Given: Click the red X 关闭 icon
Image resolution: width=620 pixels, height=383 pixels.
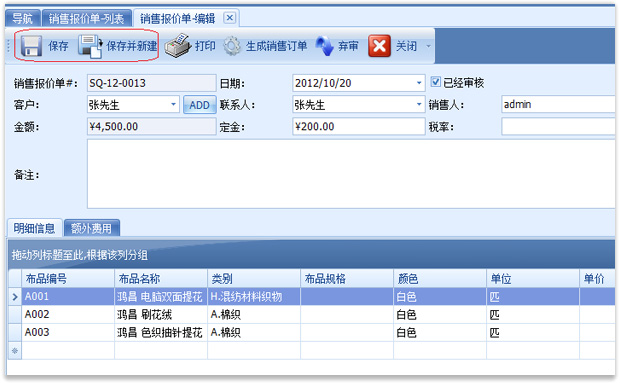Looking at the screenshot, I should tap(379, 46).
